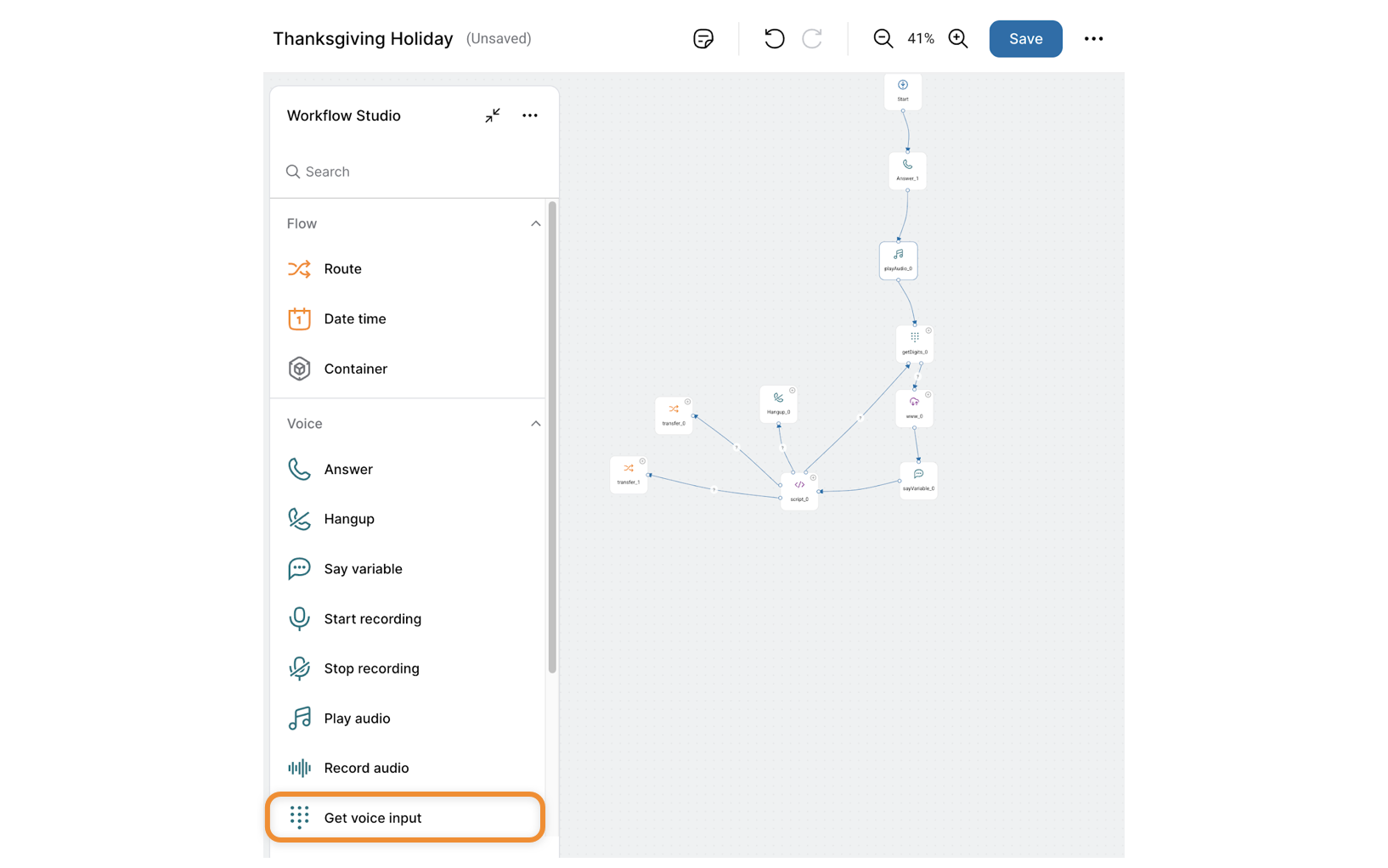Zoom in with the magnifier plus icon
The image size is (1388, 868).
tap(958, 38)
